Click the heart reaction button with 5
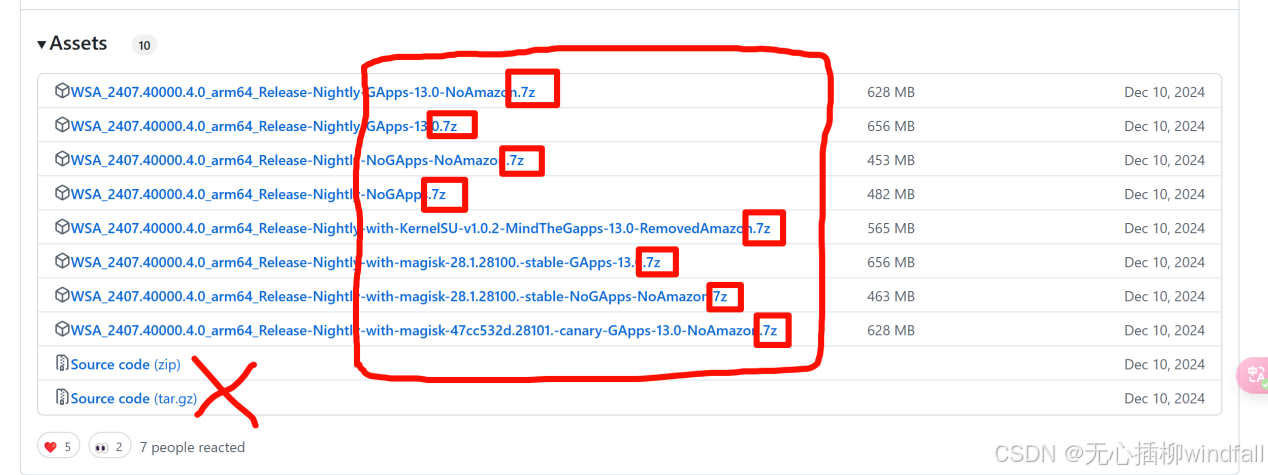The width and height of the screenshot is (1268, 475). point(59,447)
